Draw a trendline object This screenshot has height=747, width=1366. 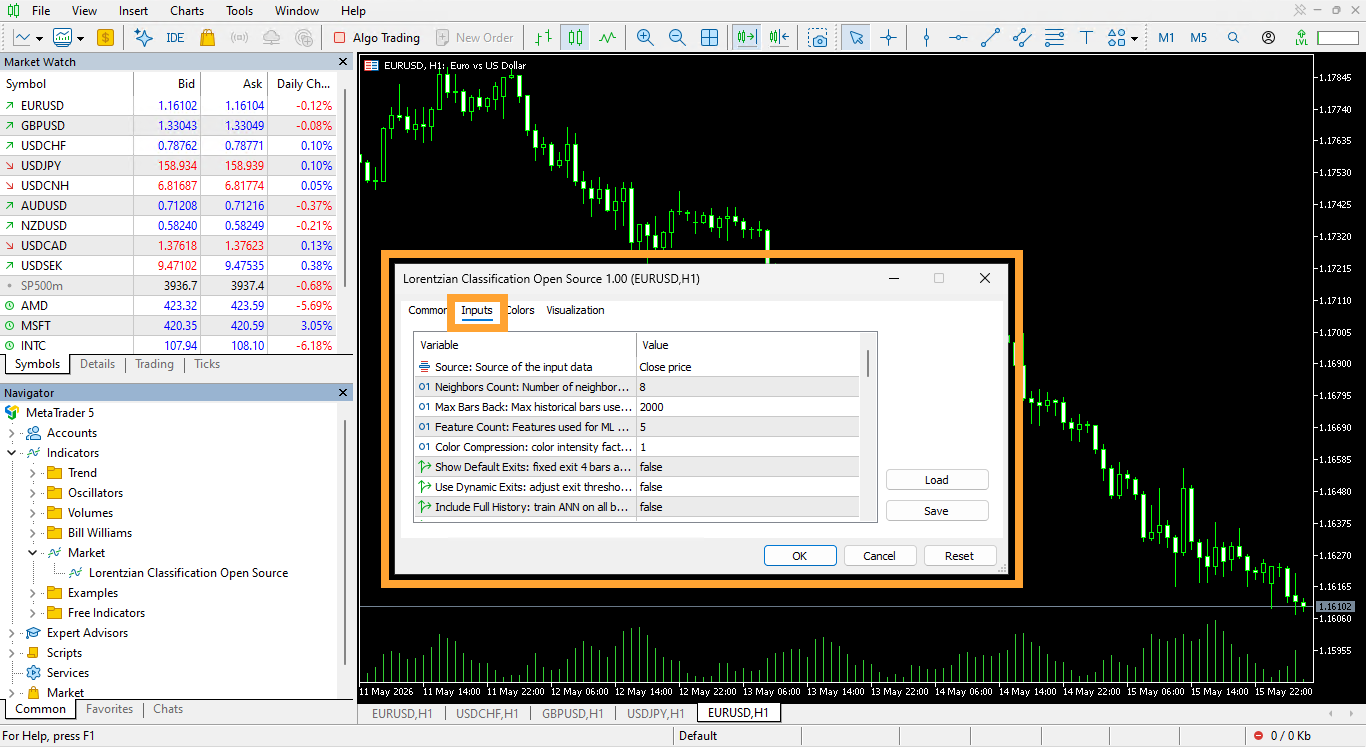(x=990, y=38)
